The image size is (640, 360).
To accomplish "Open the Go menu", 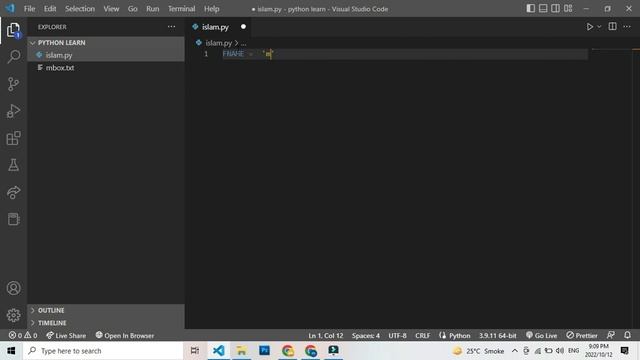I will (x=133, y=9).
